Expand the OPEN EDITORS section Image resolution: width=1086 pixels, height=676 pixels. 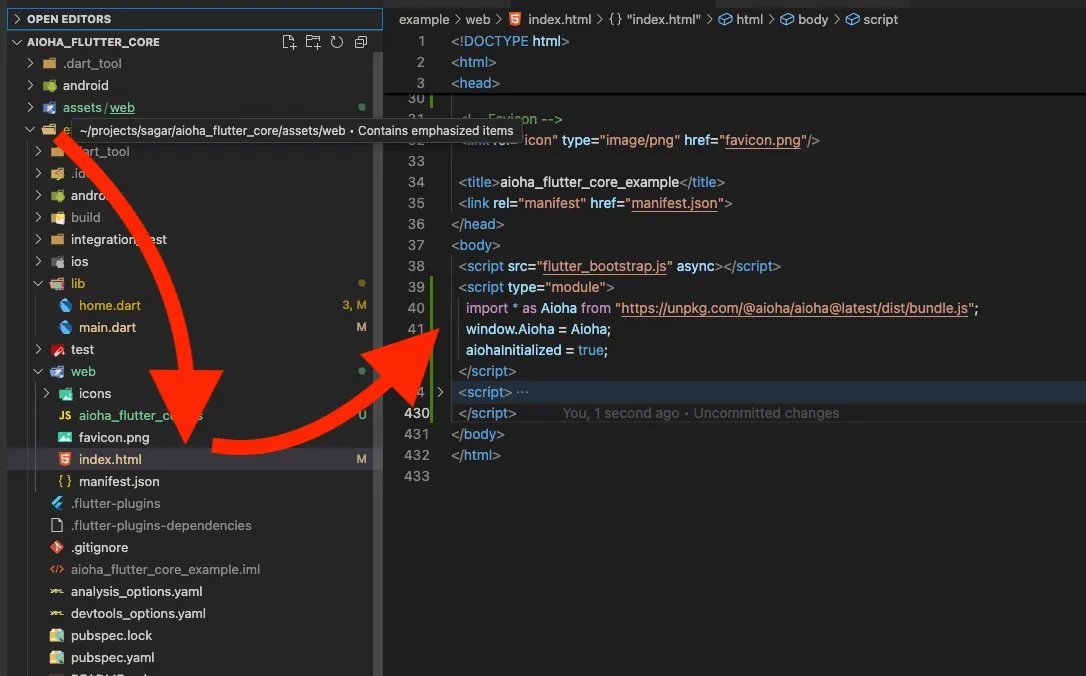pos(17,19)
